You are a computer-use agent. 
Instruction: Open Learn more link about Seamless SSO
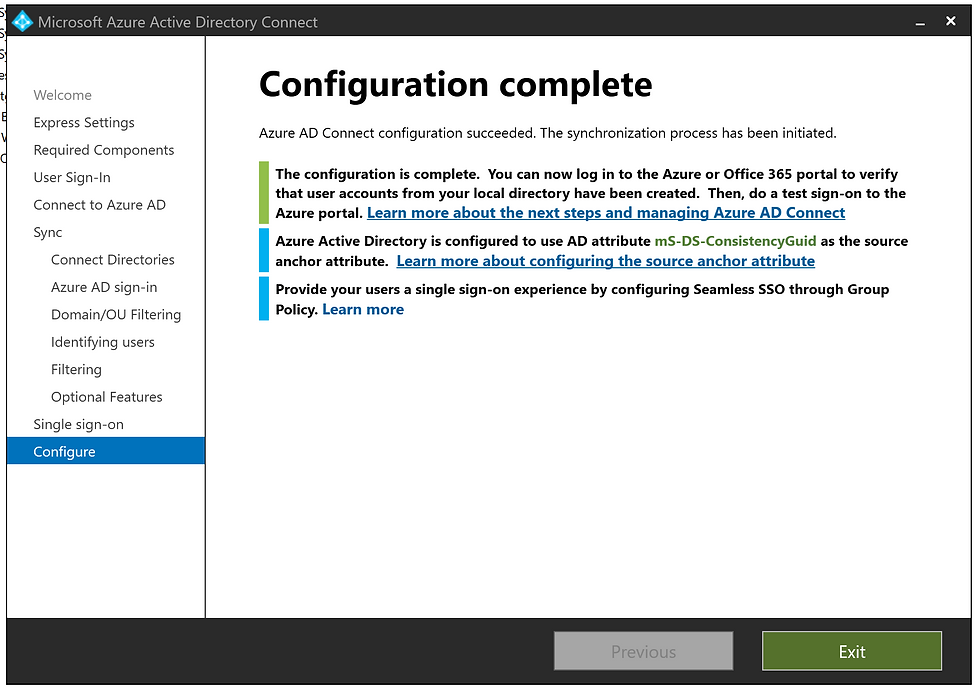(x=363, y=309)
